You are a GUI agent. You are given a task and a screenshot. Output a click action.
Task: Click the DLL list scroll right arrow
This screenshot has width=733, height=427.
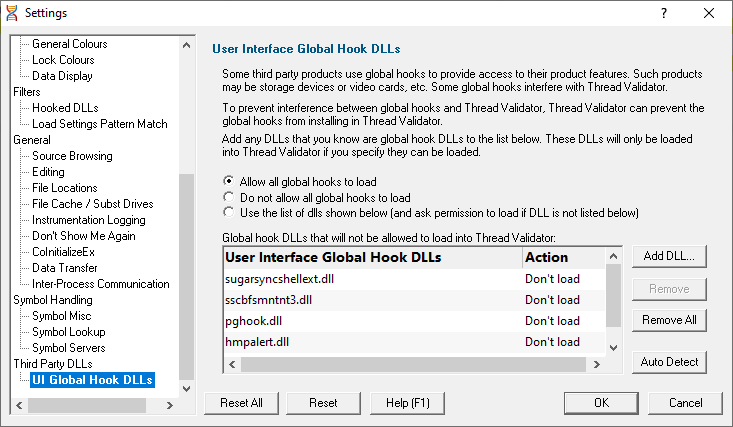tap(596, 364)
